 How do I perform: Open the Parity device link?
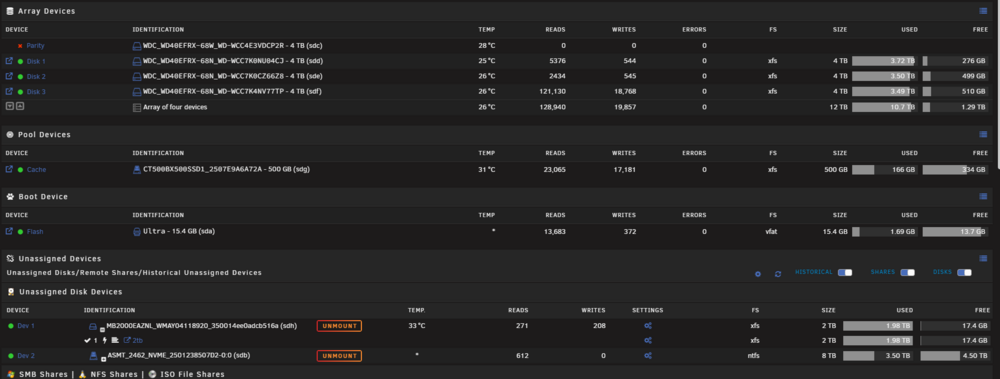pyautogui.click(x=36, y=46)
